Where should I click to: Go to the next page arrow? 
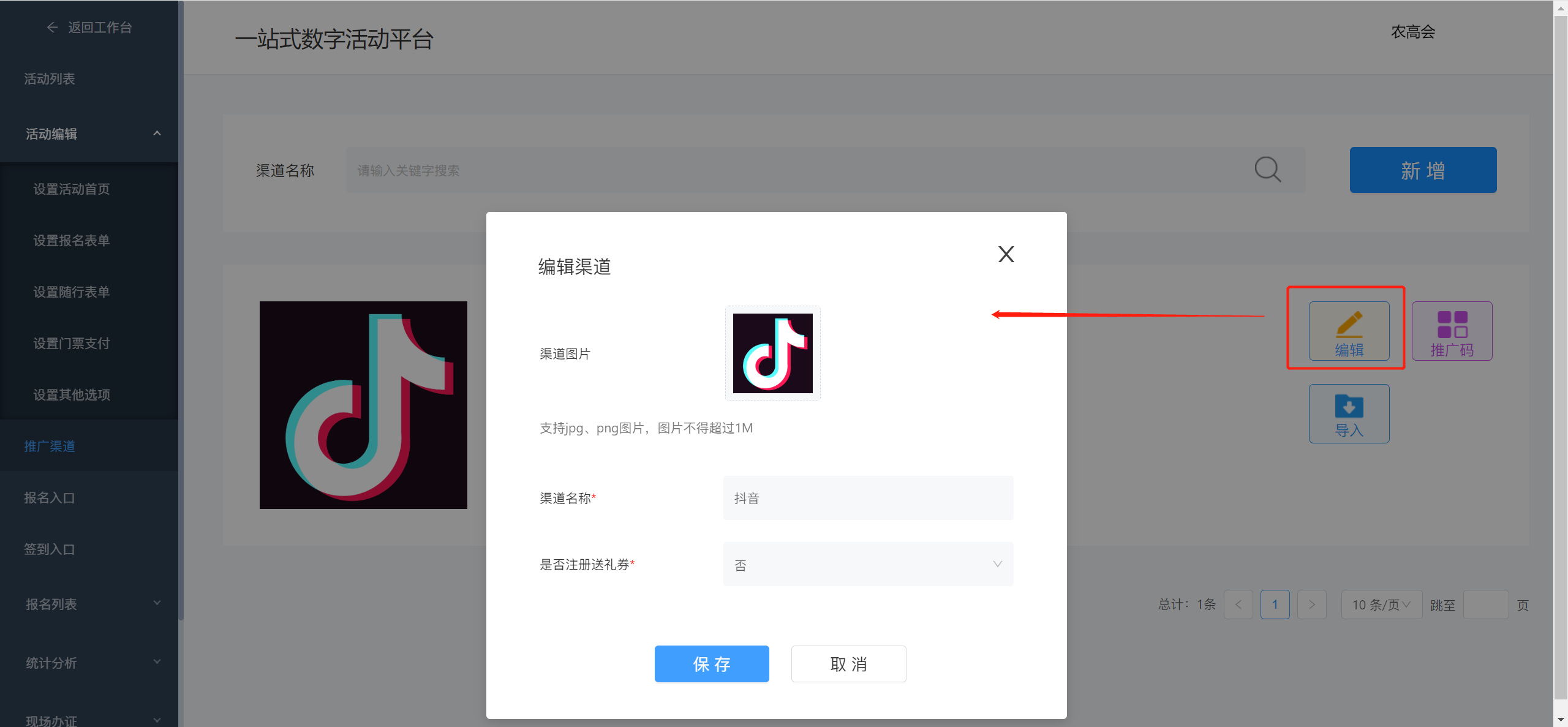[x=1311, y=605]
